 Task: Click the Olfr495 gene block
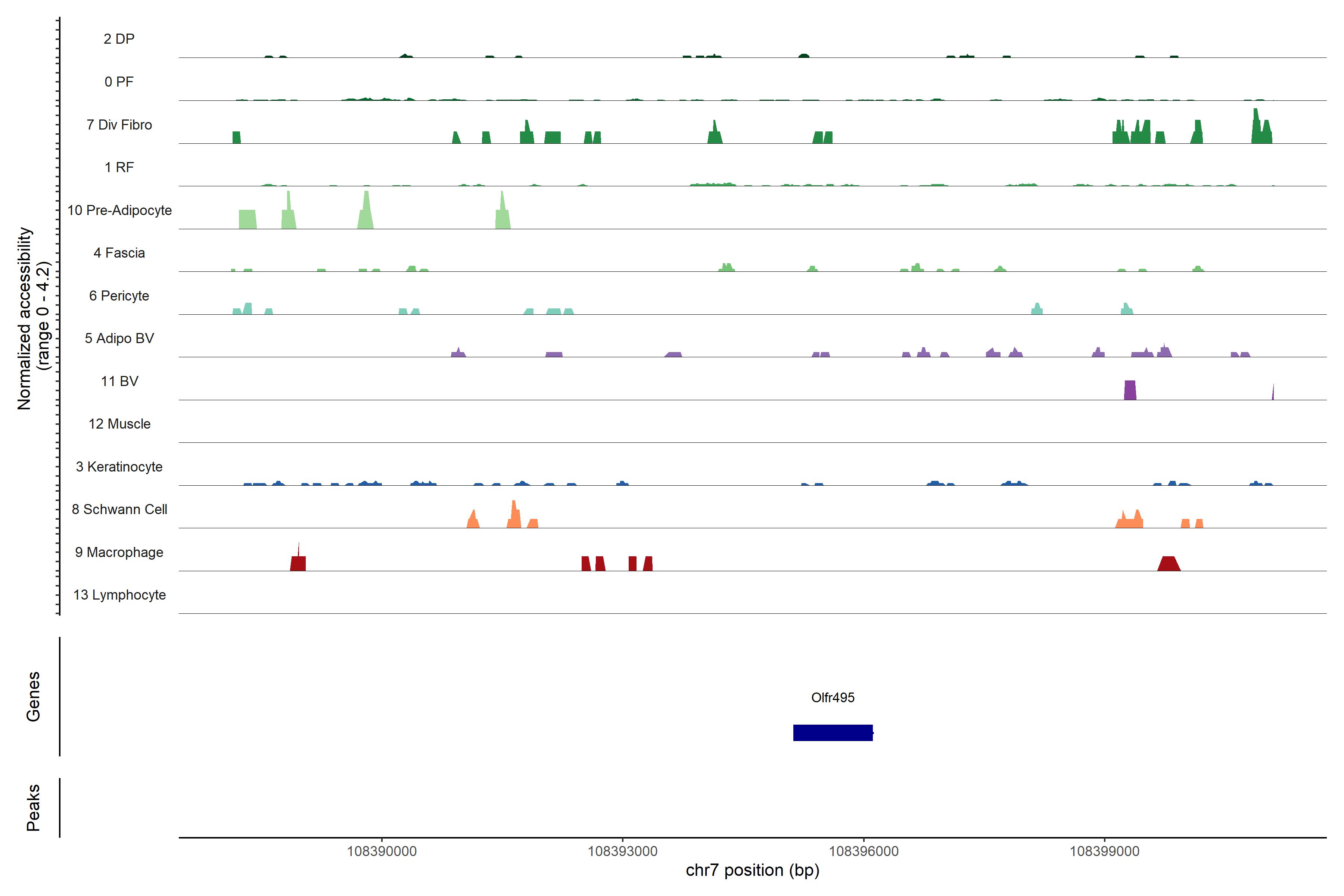click(x=833, y=732)
